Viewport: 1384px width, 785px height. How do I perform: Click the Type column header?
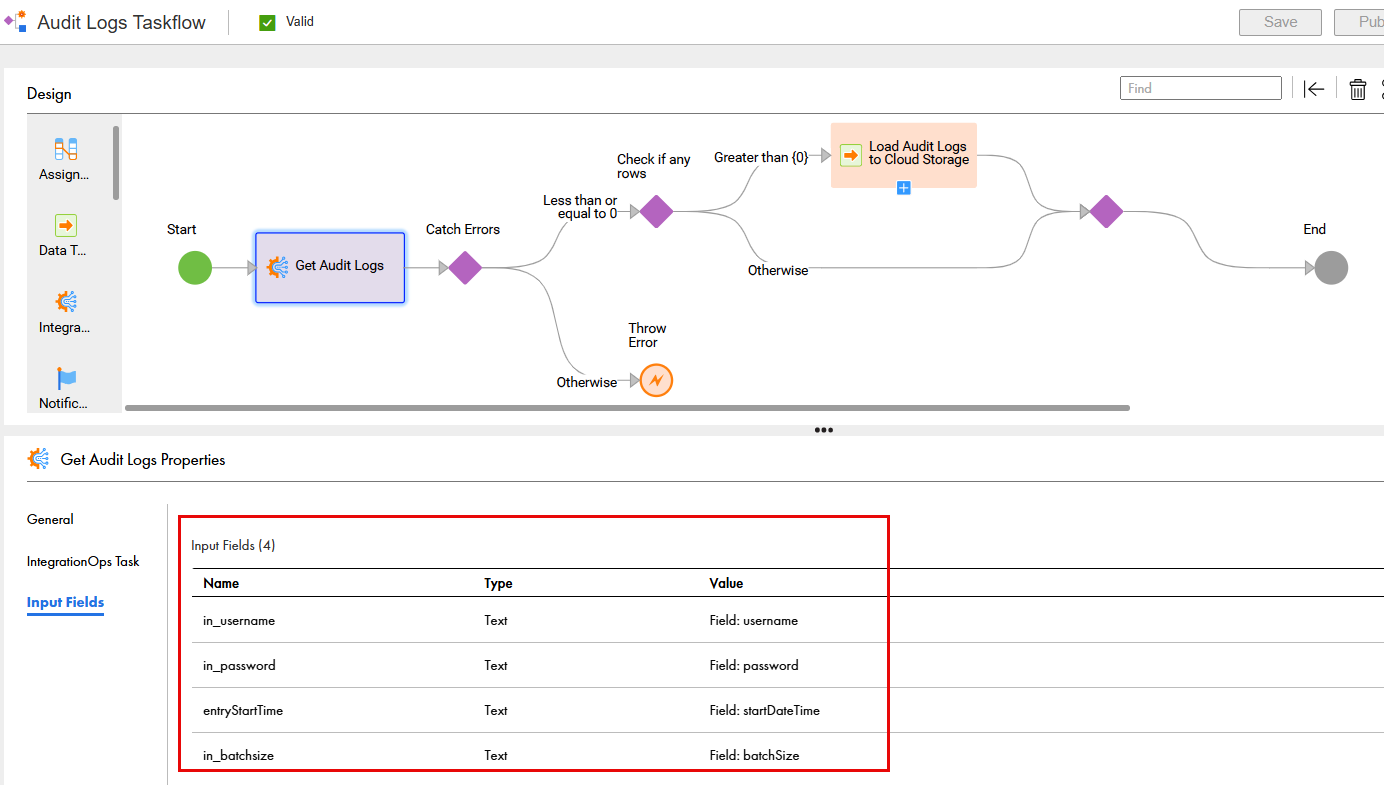[498, 583]
